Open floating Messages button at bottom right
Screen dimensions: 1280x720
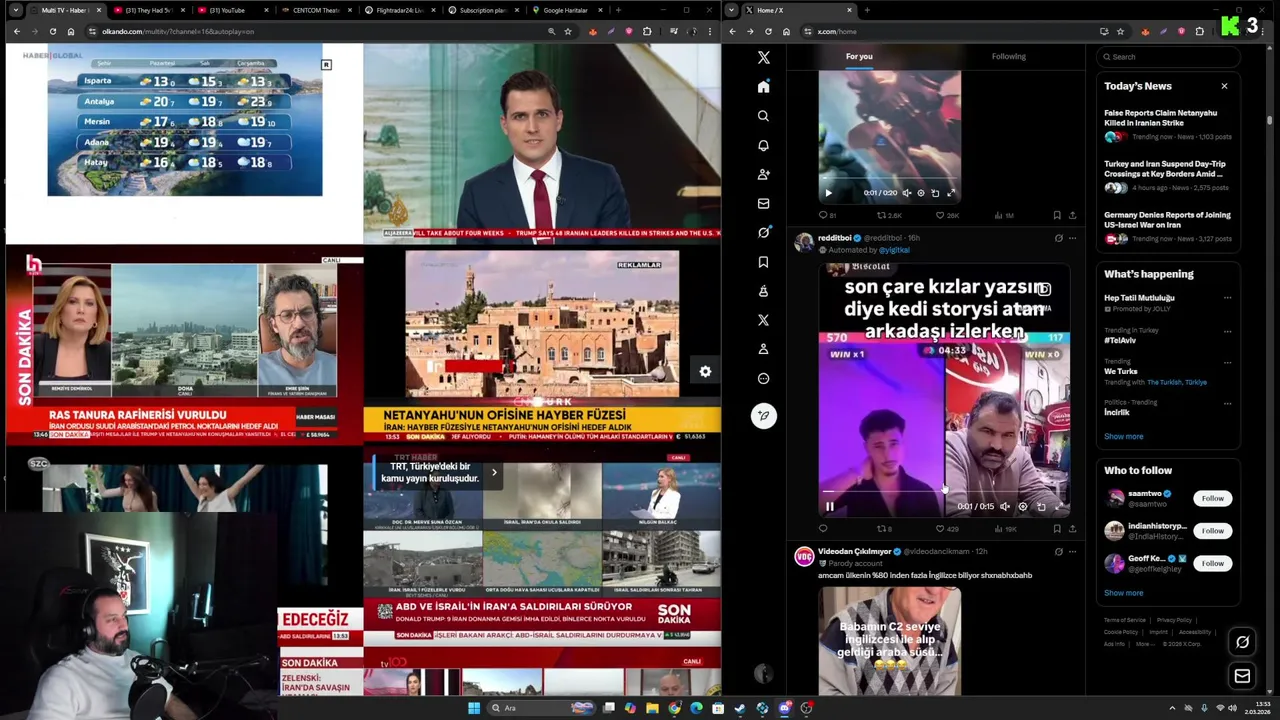[1242, 676]
